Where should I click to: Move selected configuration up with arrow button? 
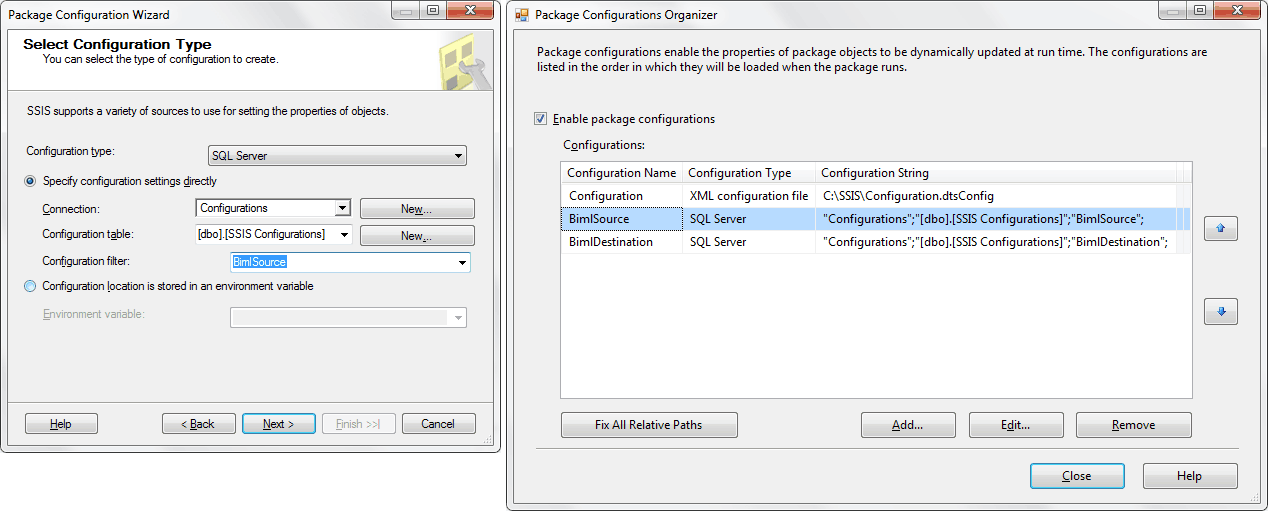[1220, 229]
